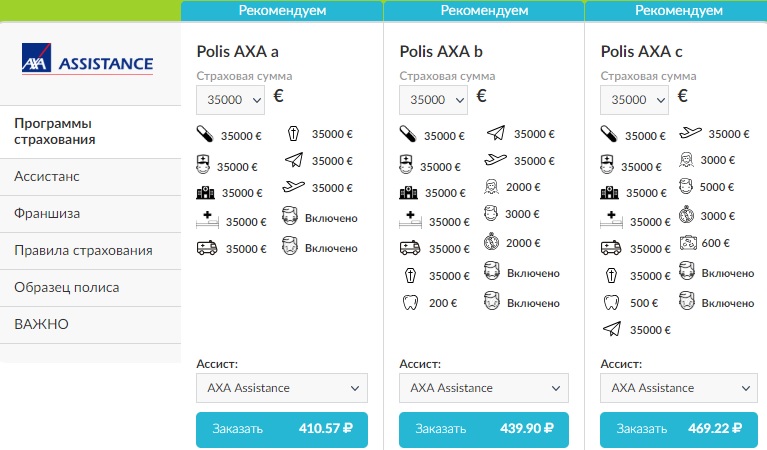Expand the AXA Assistance dropdown in Polis AXA a

pyautogui.click(x=282, y=388)
